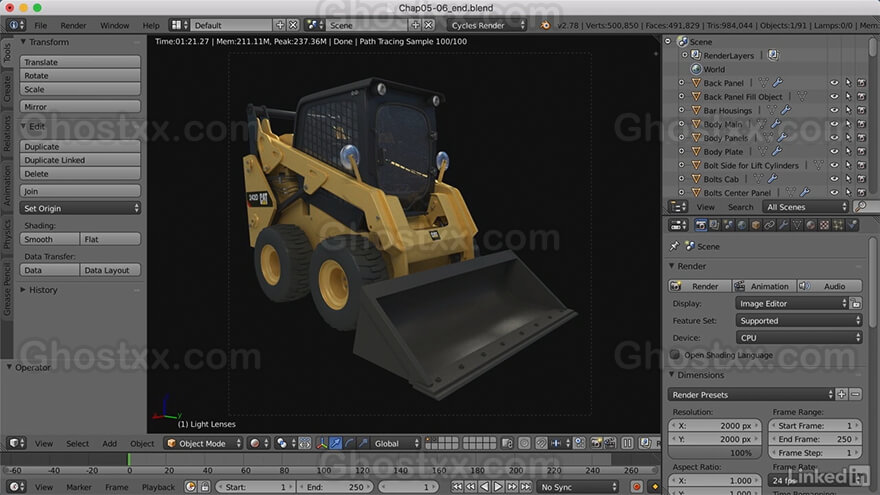Toggle selectability arrow for Bar Housings

pyautogui.click(x=848, y=111)
